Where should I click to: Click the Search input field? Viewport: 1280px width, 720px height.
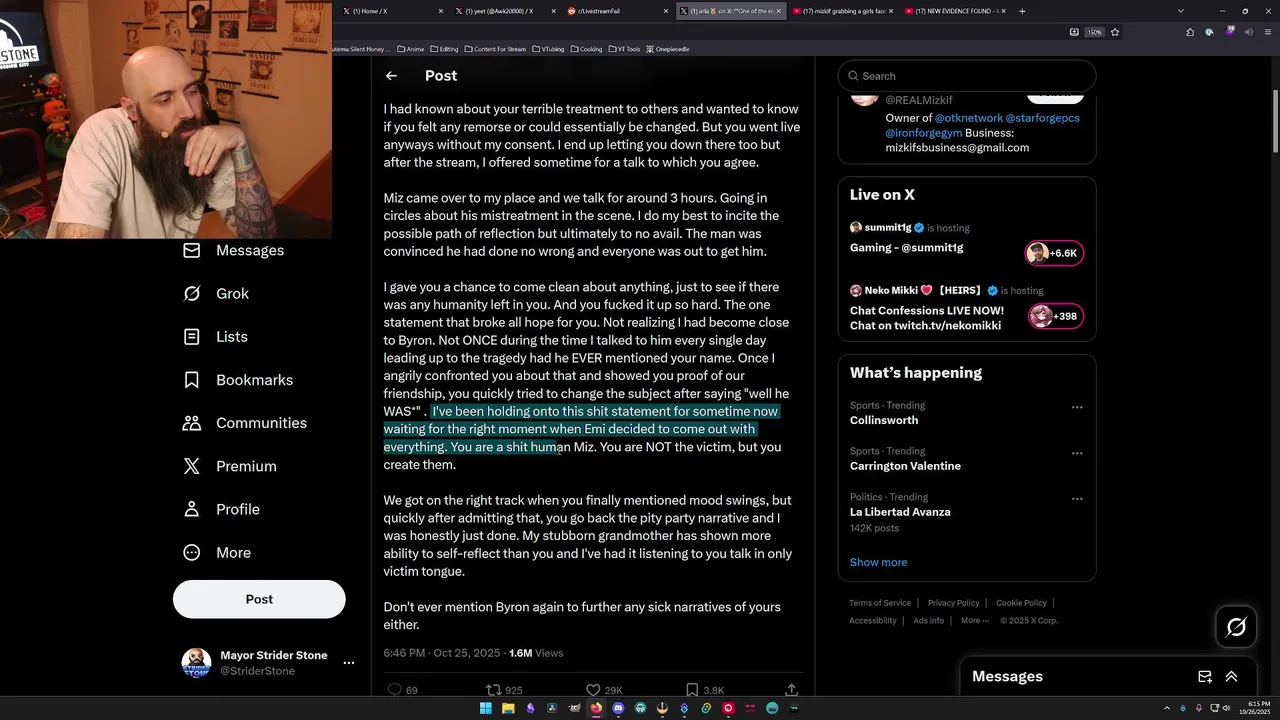[967, 76]
